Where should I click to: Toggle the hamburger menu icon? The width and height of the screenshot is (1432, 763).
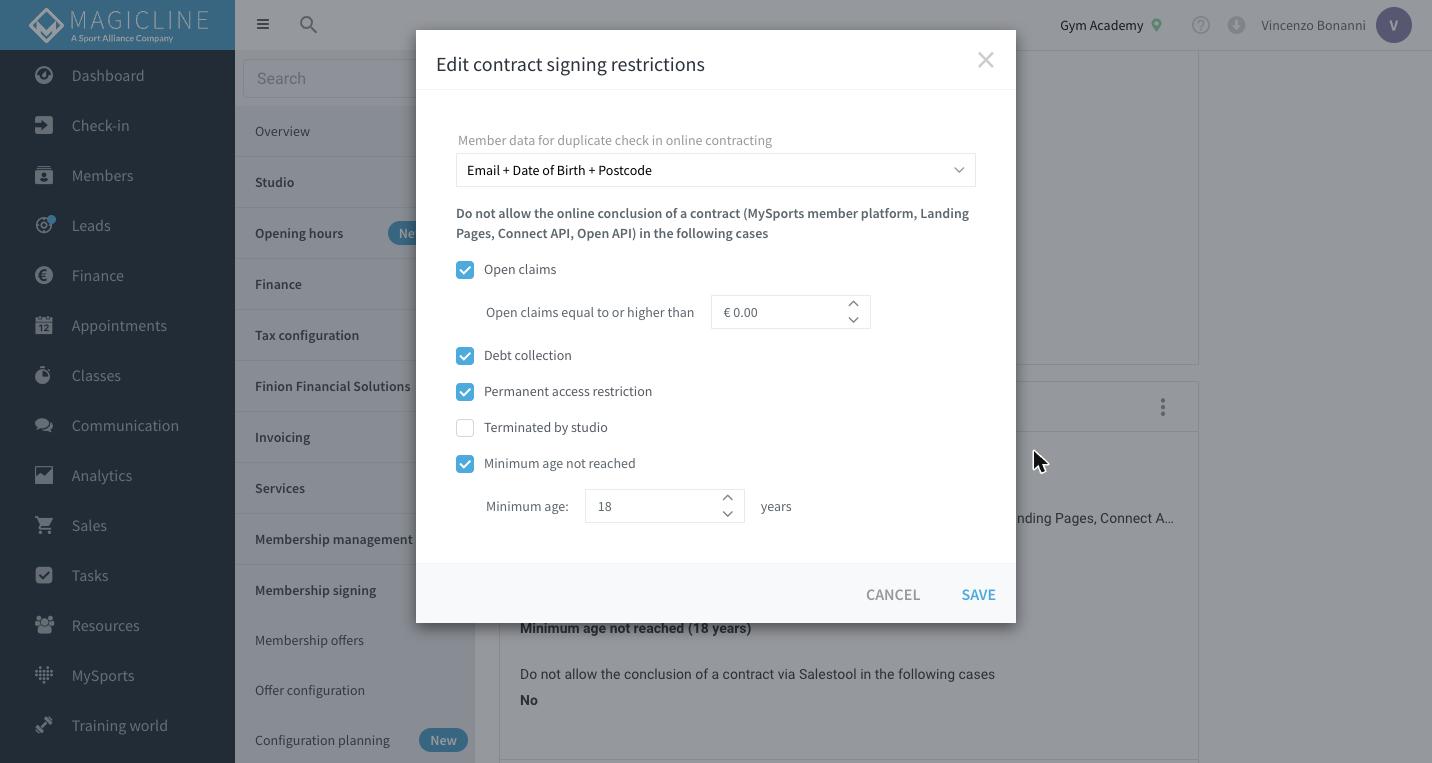263,24
